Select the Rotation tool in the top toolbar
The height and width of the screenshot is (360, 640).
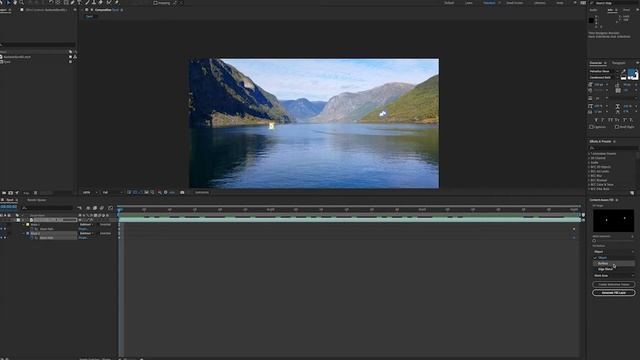tap(51, 2)
